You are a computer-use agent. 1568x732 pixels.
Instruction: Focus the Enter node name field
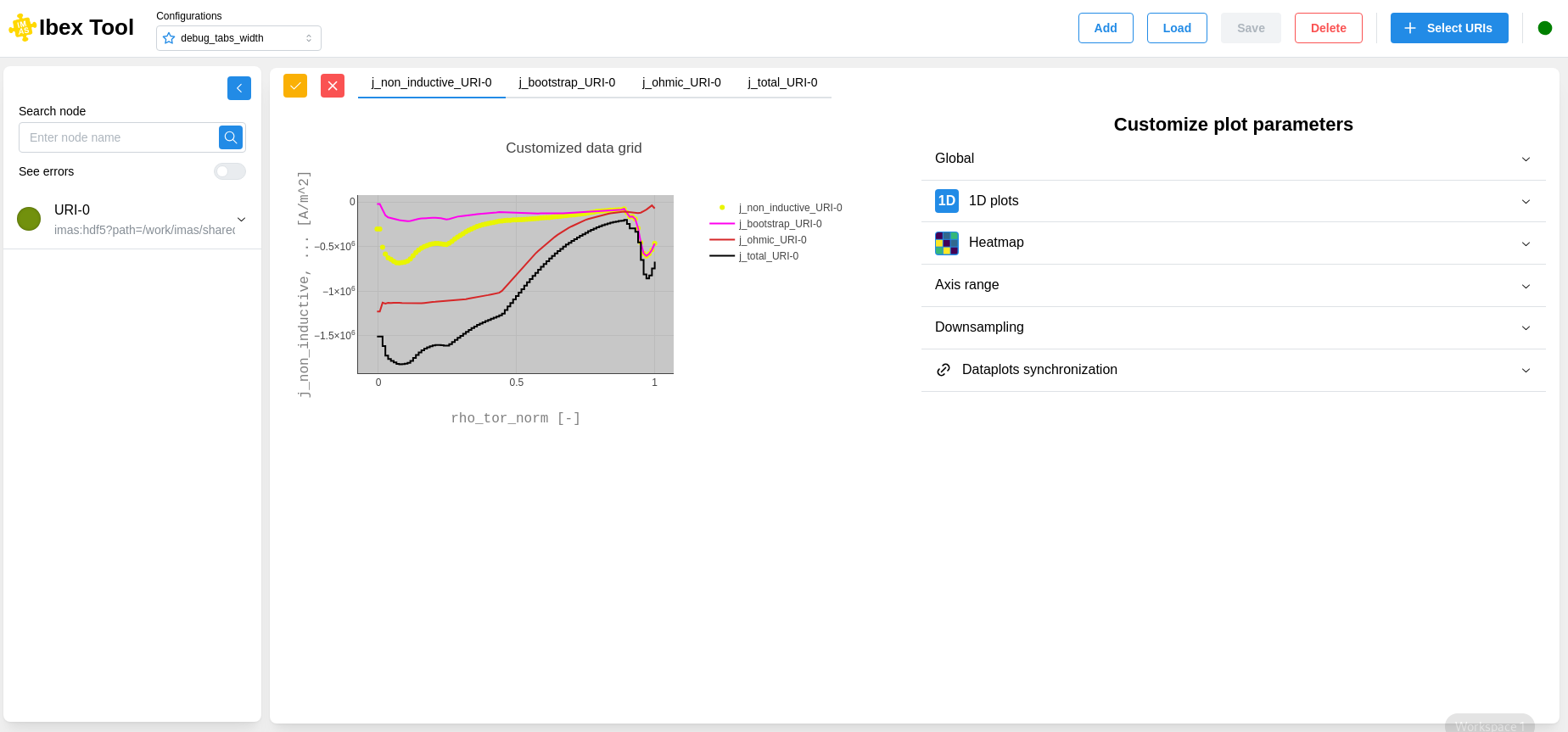point(119,137)
